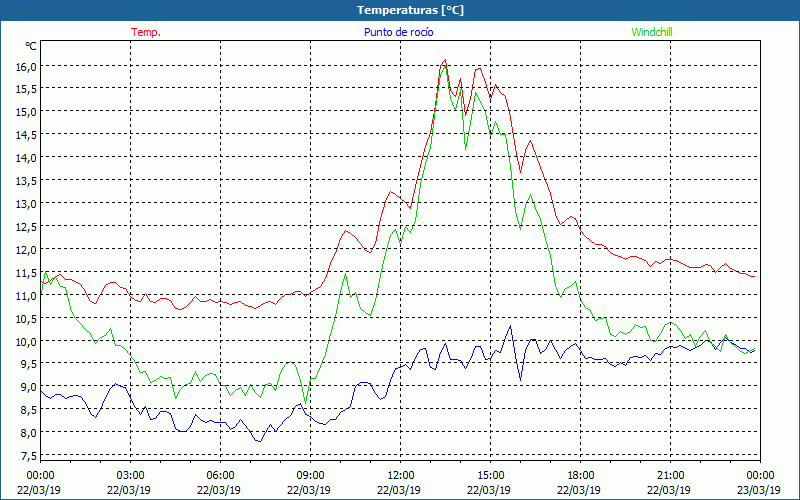Click the 15,0 y-axis value
The width and height of the screenshot is (800, 500).
(27, 112)
